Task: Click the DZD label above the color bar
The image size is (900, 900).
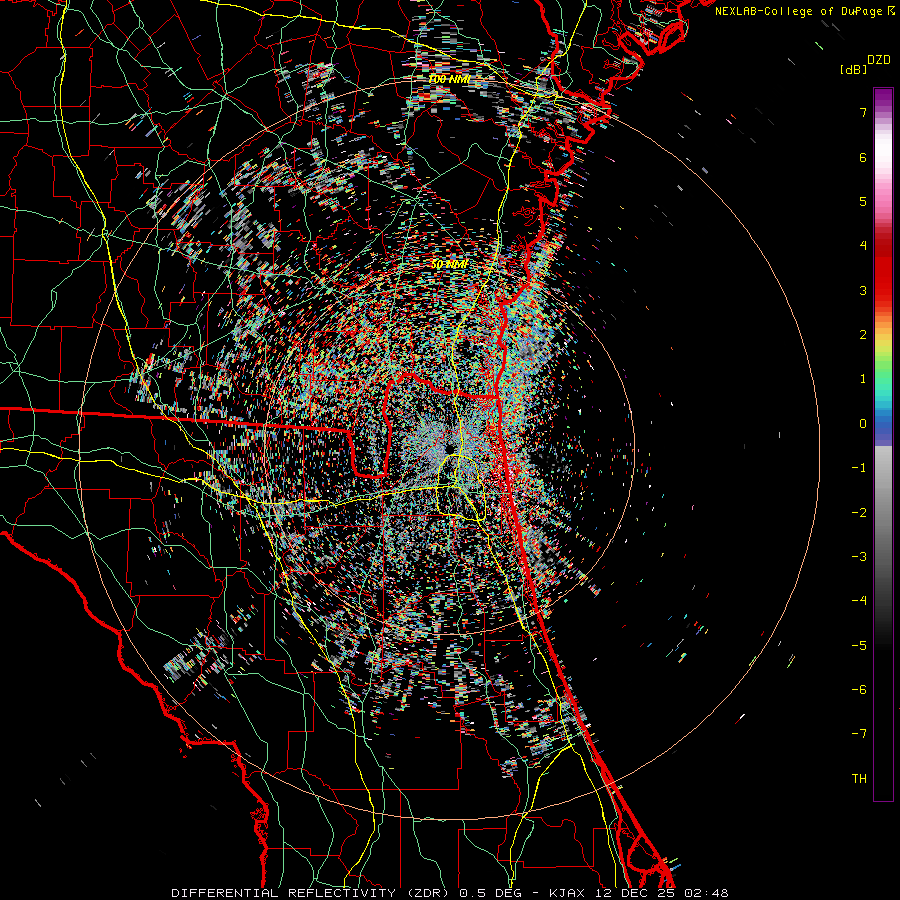Action: [879, 60]
